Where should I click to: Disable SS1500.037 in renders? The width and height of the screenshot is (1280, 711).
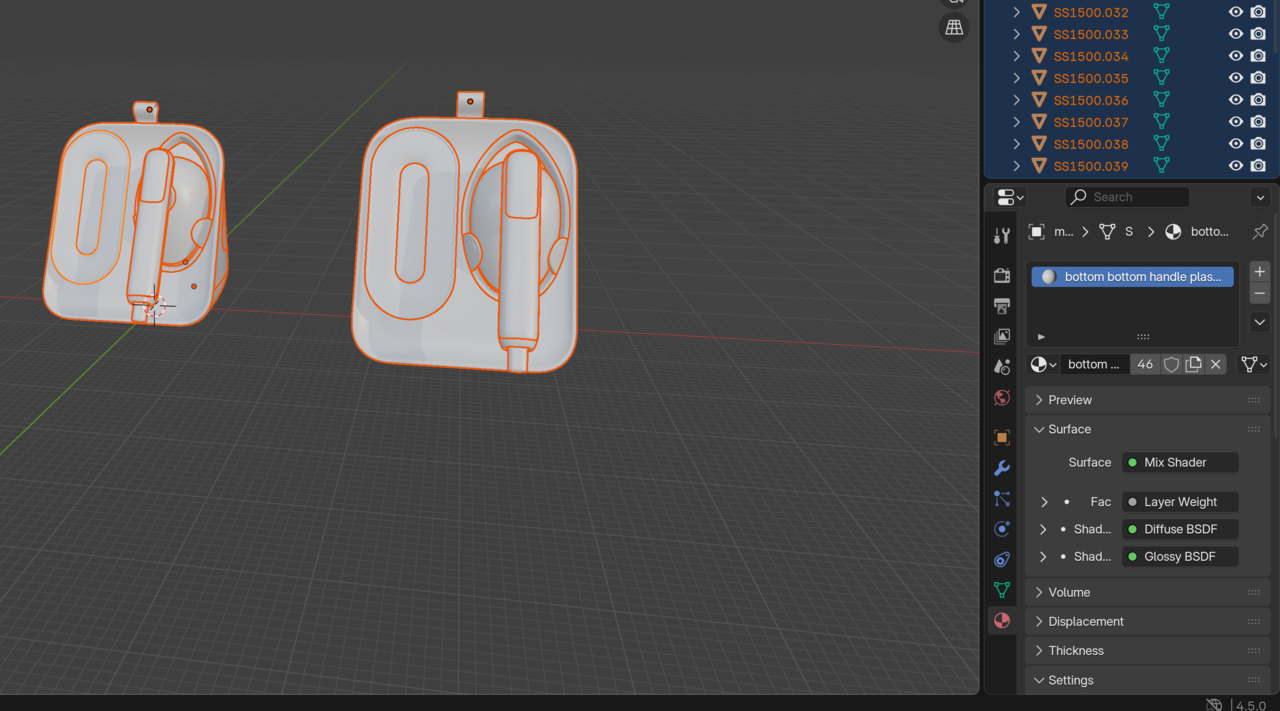coord(1259,122)
